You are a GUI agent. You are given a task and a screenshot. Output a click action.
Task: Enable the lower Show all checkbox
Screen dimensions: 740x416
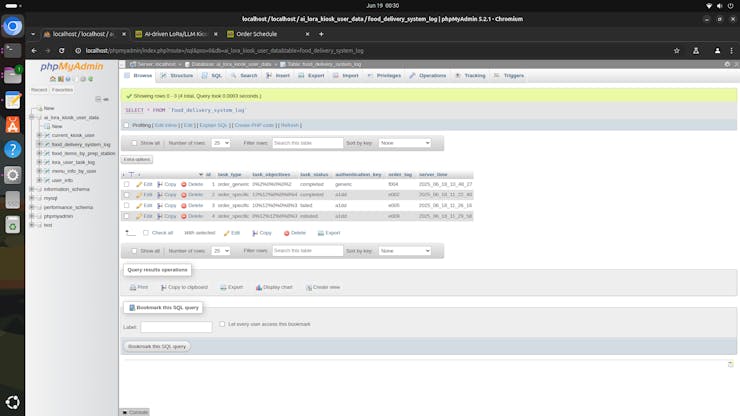coord(134,251)
